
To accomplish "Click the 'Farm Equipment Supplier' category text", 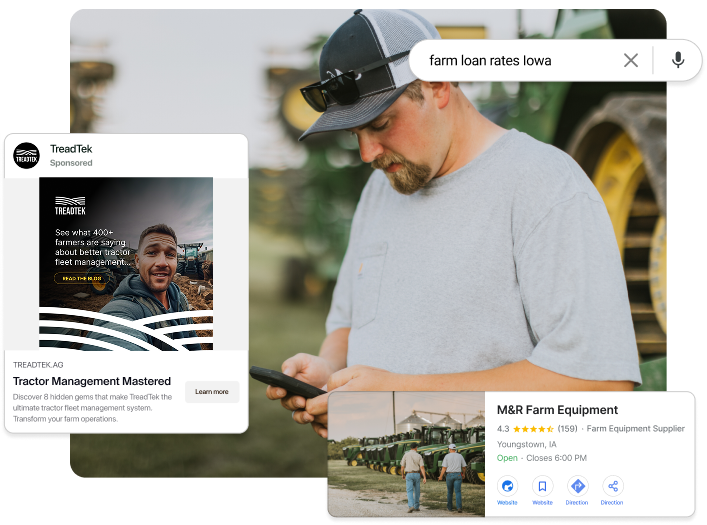I will 635,428.
